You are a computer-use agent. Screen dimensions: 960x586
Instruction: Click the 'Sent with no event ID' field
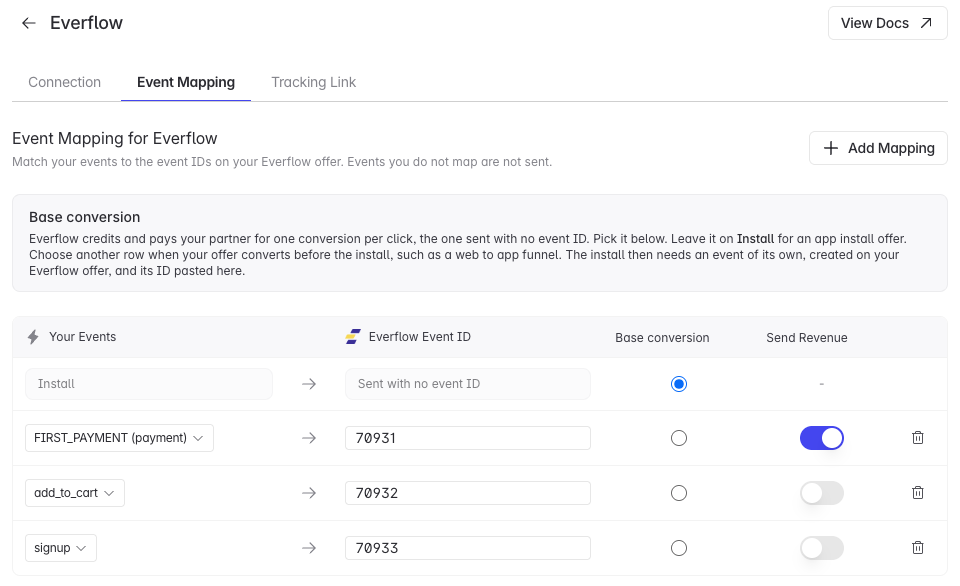pos(468,384)
